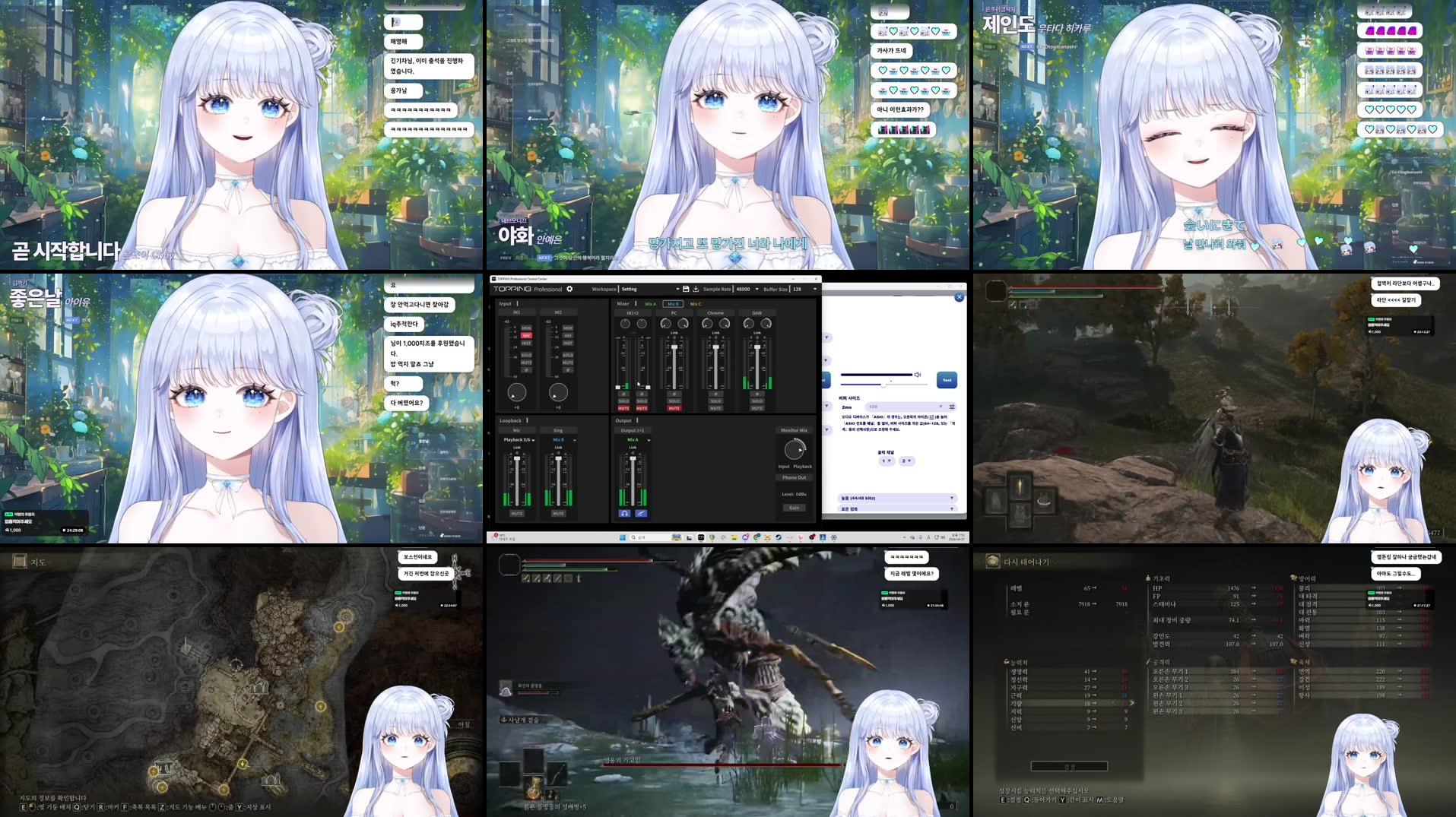The width and height of the screenshot is (1456, 817).
Task: Open Mic loopback Playback 5/6 source dropdown
Action: [x=519, y=440]
